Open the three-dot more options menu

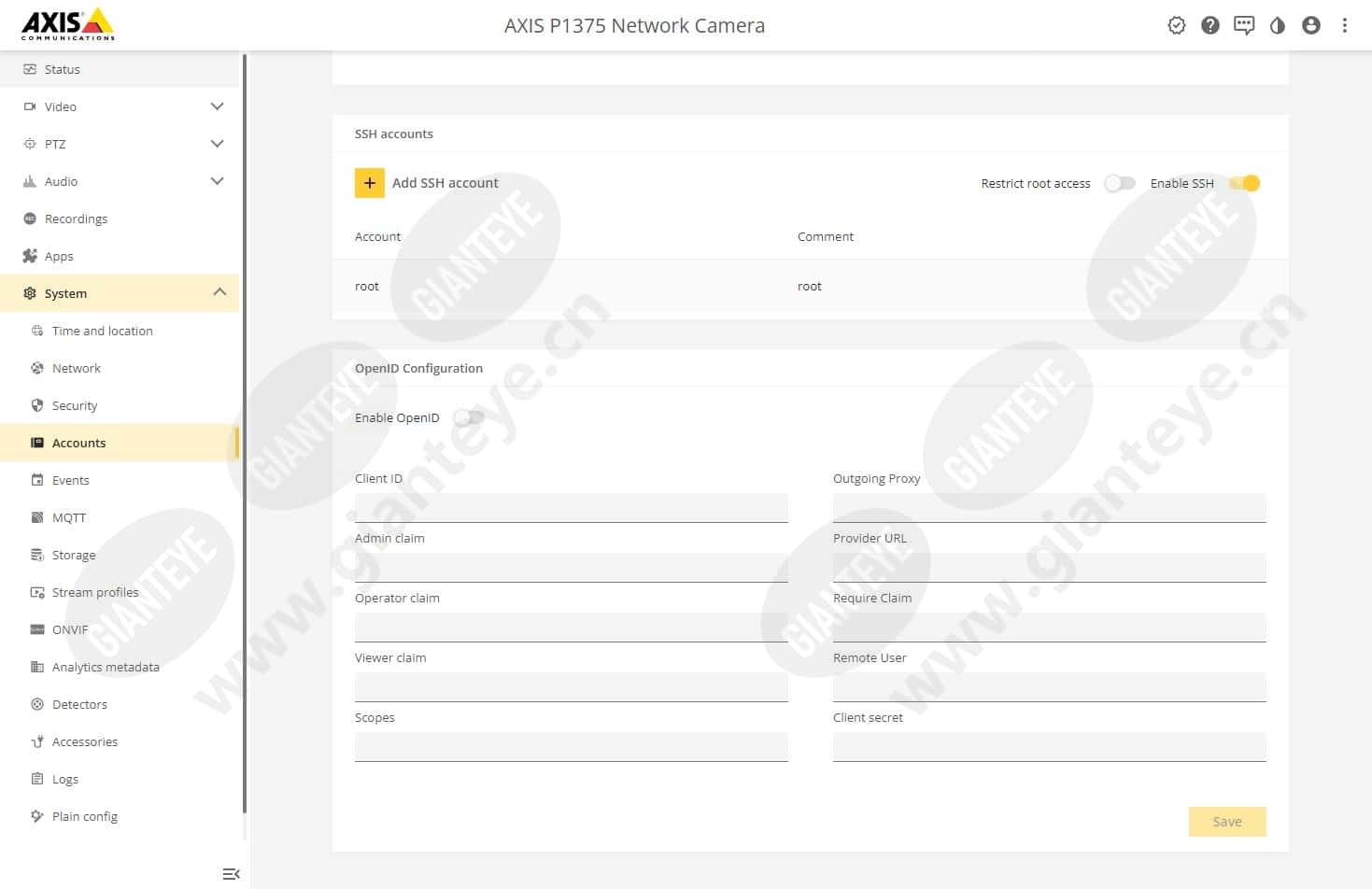click(x=1345, y=25)
